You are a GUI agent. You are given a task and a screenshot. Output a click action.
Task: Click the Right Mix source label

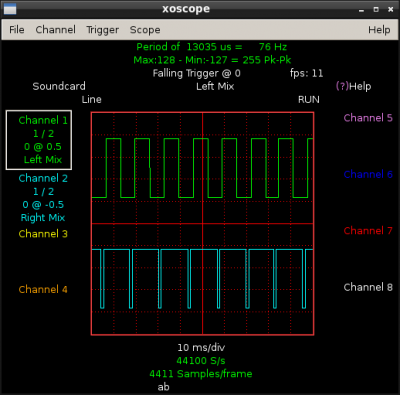[x=43, y=218]
